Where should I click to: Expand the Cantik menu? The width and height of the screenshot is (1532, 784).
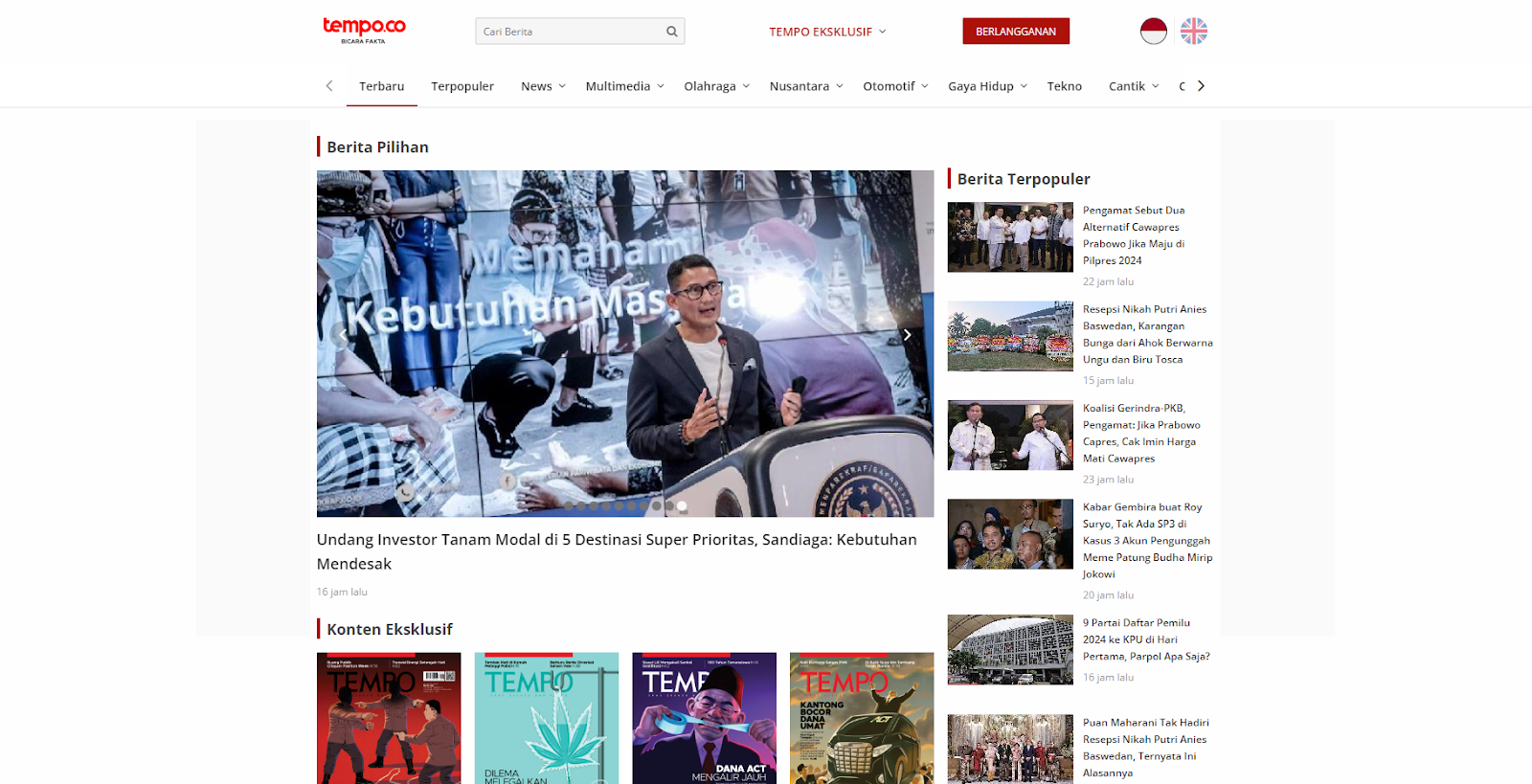[x=1134, y=86]
